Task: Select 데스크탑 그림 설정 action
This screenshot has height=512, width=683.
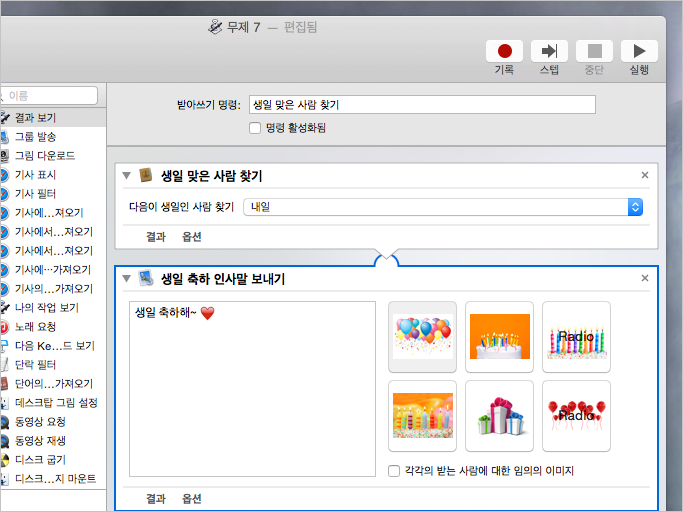Action: (x=53, y=403)
